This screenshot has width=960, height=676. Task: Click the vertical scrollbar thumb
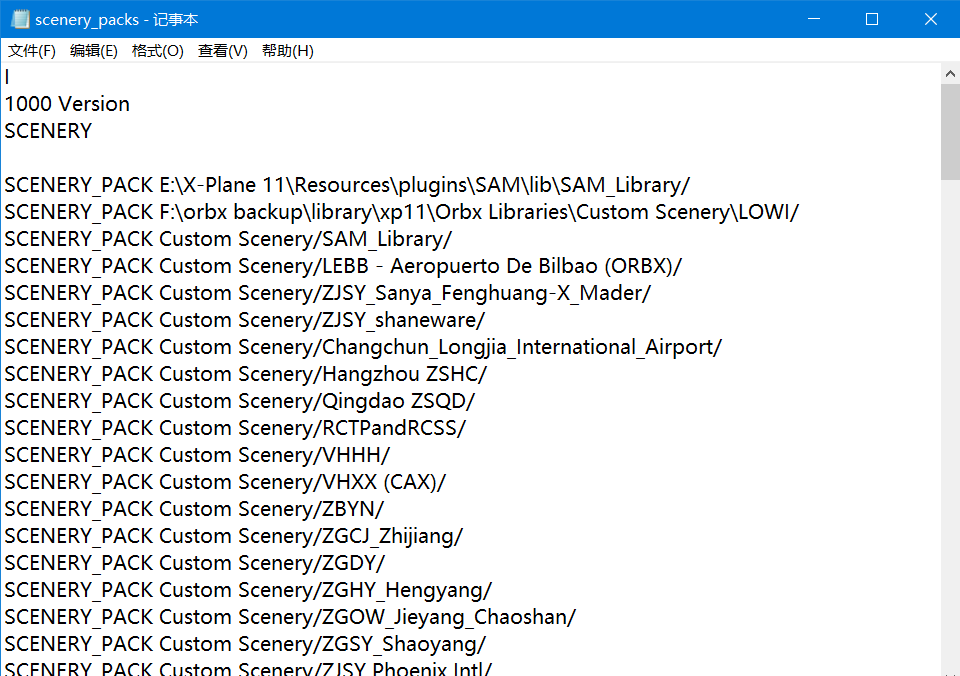pyautogui.click(x=950, y=132)
